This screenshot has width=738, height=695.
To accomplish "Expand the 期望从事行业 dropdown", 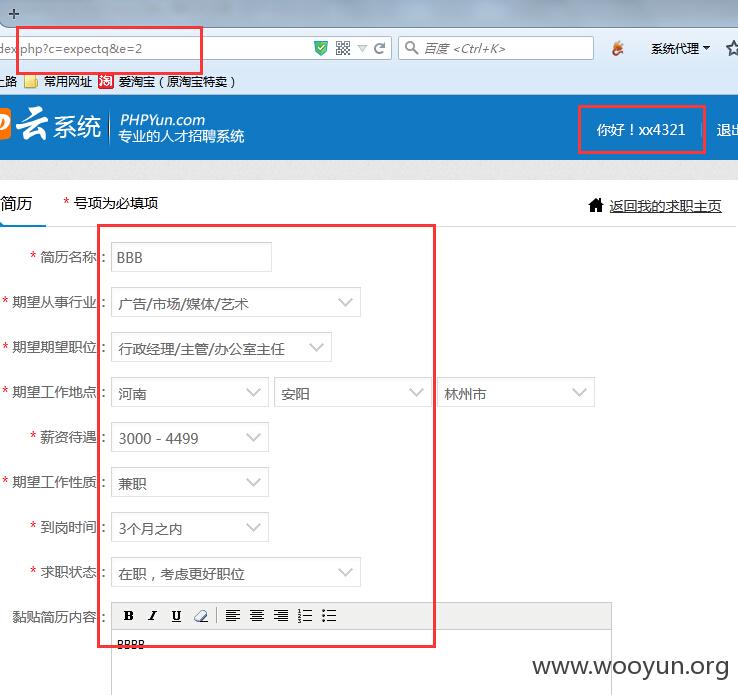I will (x=236, y=302).
